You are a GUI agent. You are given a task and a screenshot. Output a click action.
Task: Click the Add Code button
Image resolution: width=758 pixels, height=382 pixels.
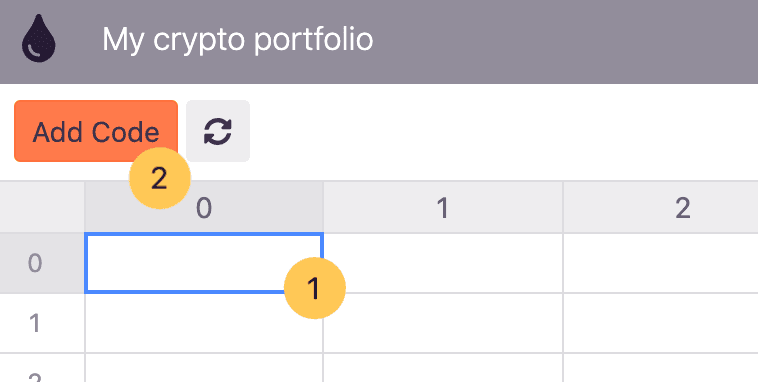[96, 131]
